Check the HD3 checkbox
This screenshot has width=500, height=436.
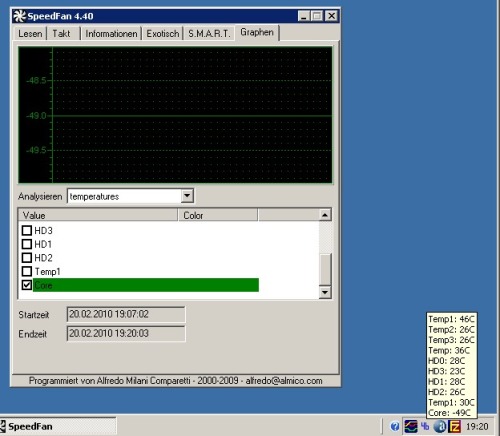[x=27, y=230]
